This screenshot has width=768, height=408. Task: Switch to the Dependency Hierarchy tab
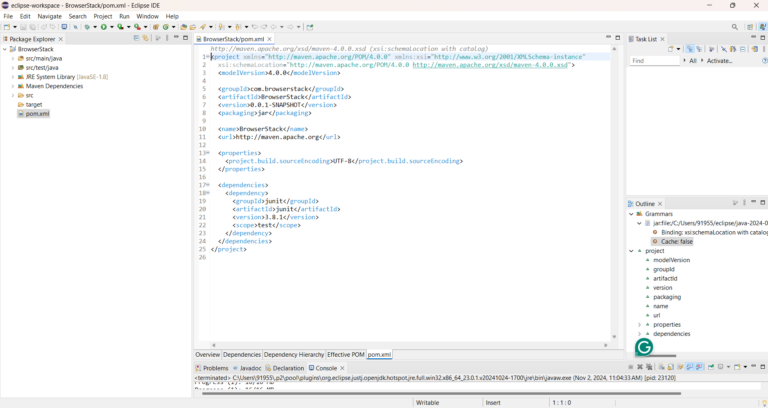pos(294,354)
